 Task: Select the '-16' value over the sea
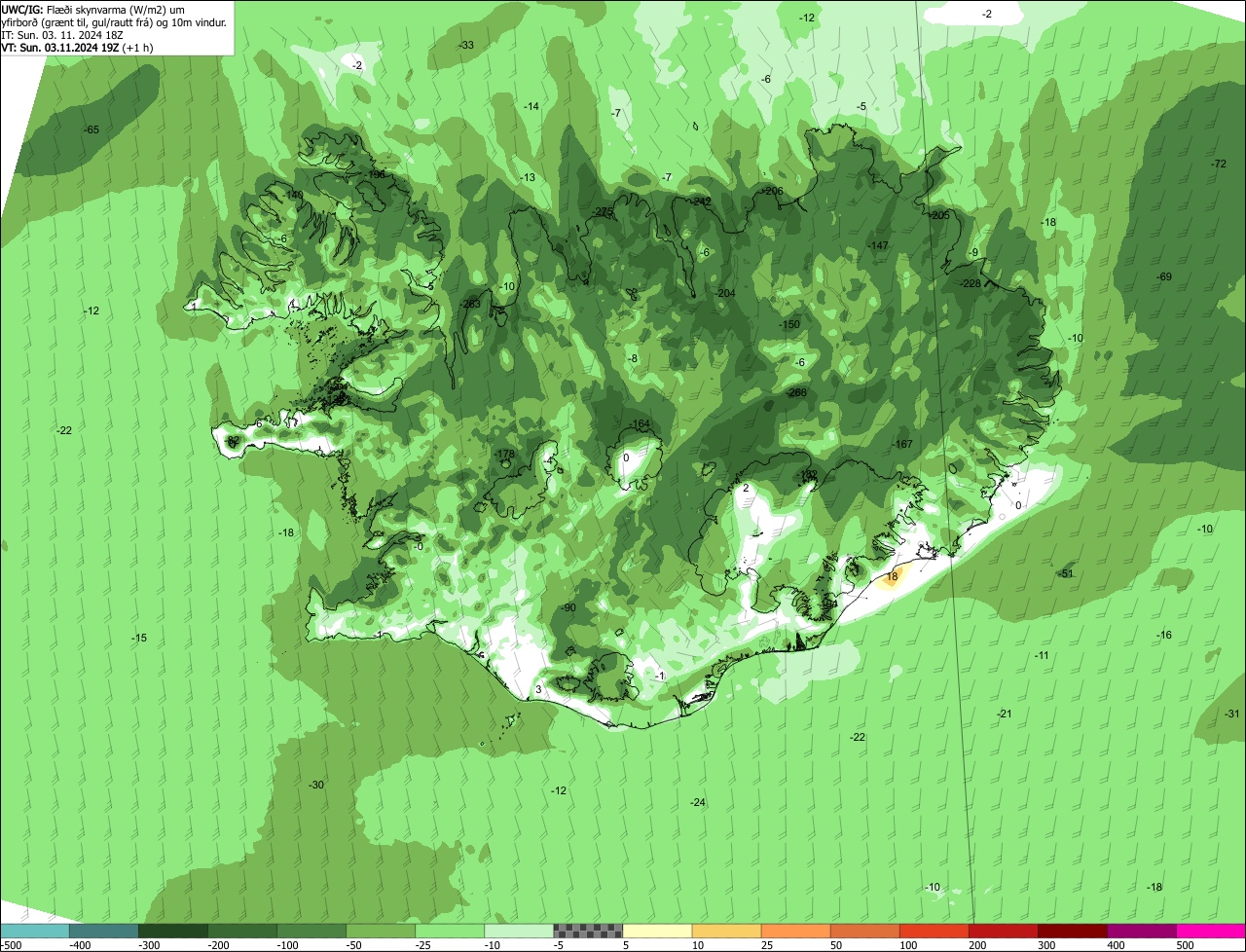click(1164, 635)
